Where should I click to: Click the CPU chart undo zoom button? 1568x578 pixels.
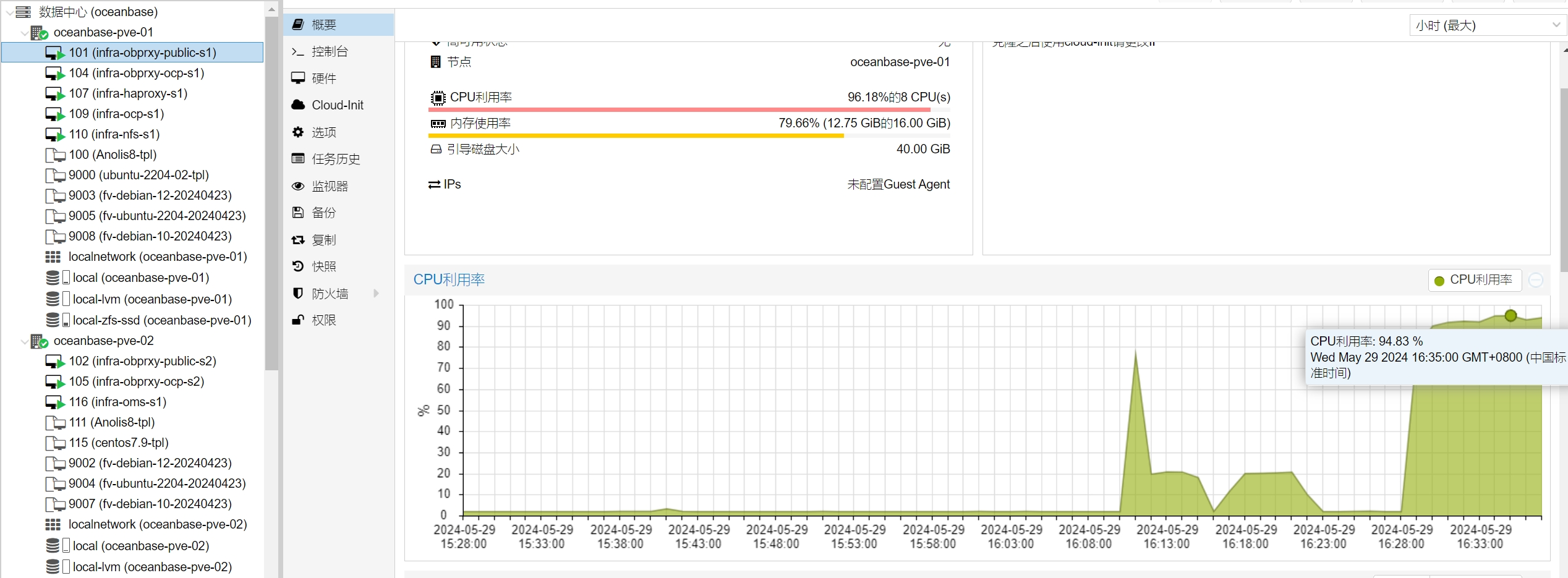[1536, 280]
